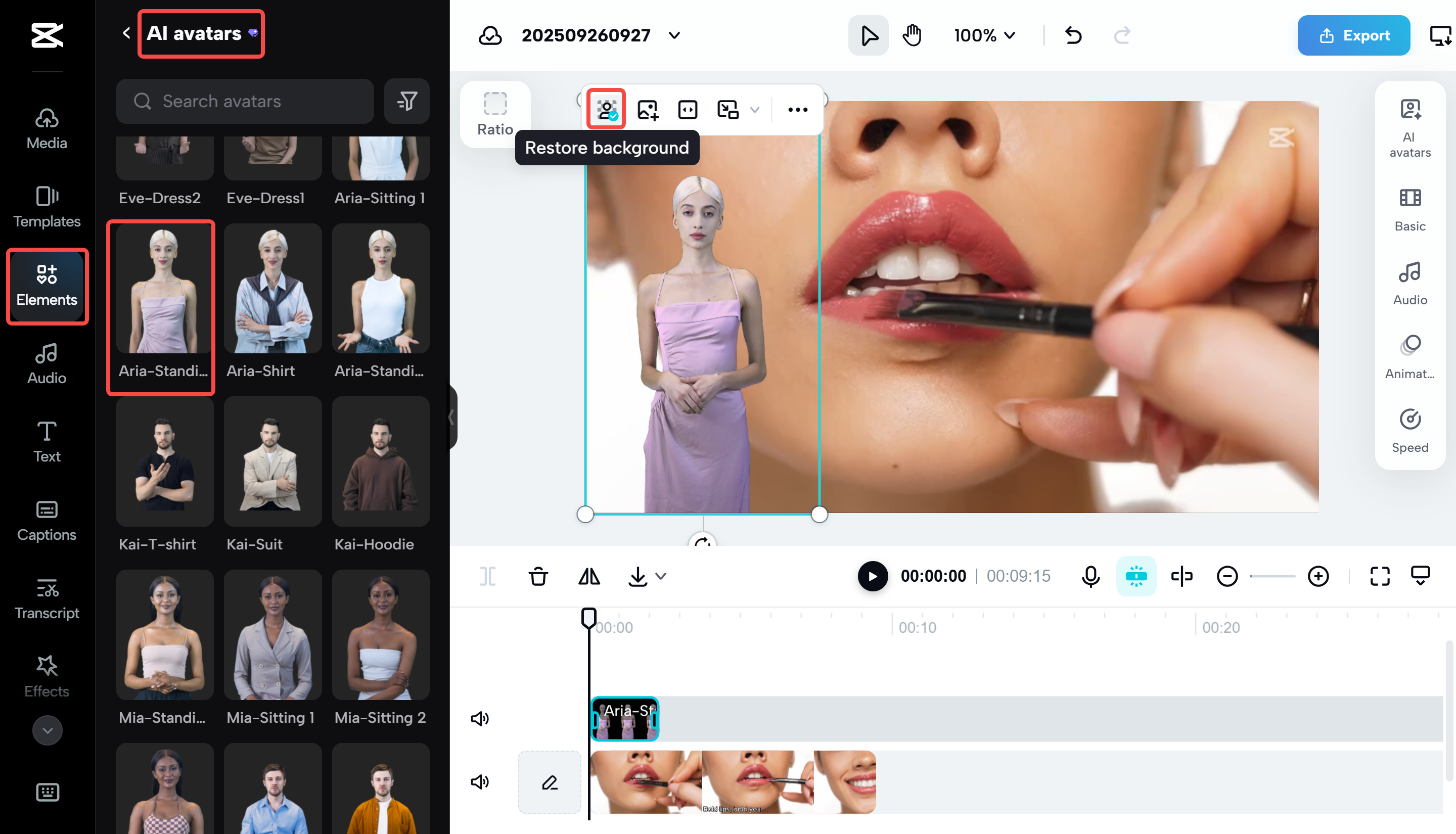Open the Audio panel in left sidebar
1456x834 pixels.
click(x=47, y=364)
